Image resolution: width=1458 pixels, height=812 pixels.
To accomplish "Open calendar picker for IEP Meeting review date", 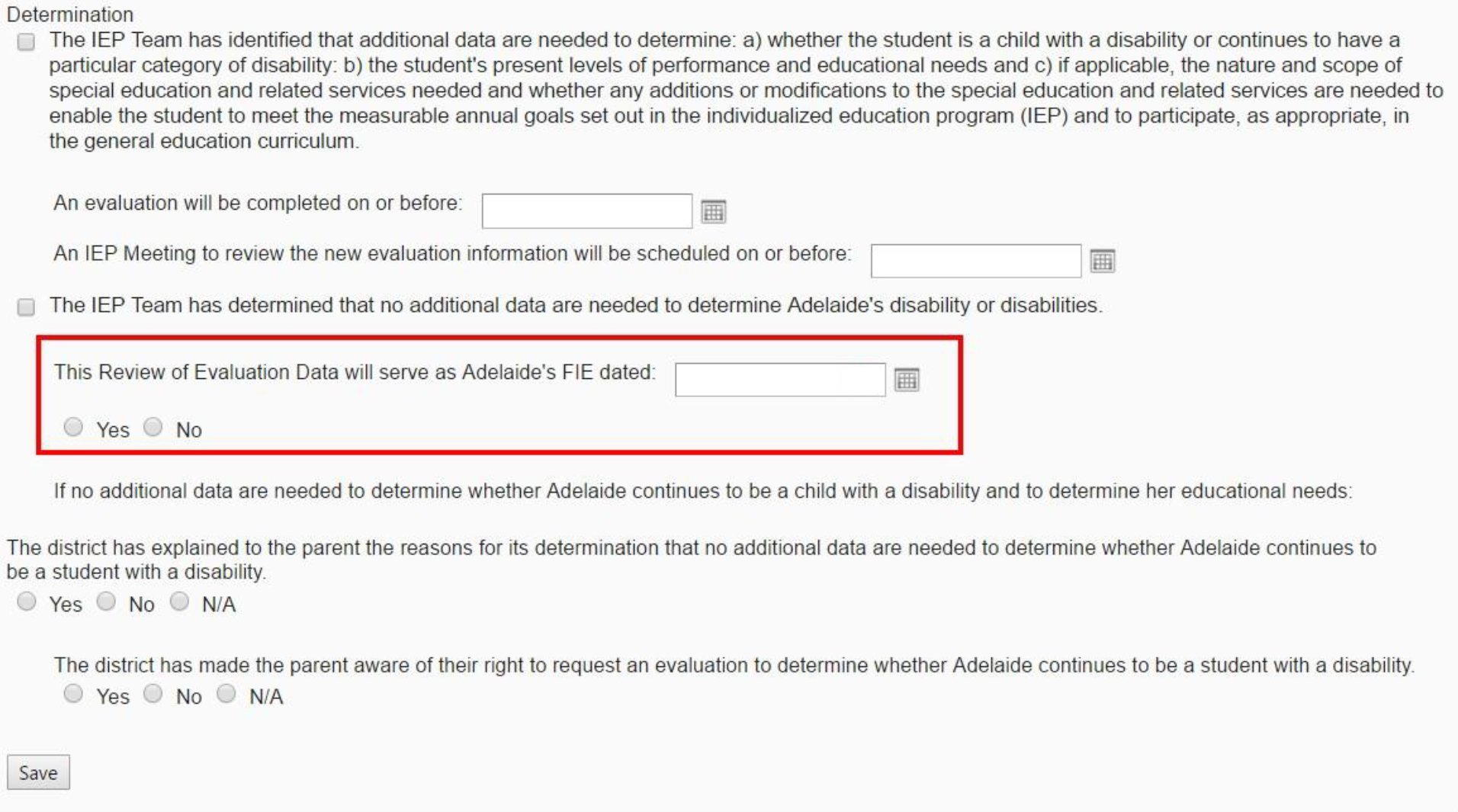I will (1104, 260).
